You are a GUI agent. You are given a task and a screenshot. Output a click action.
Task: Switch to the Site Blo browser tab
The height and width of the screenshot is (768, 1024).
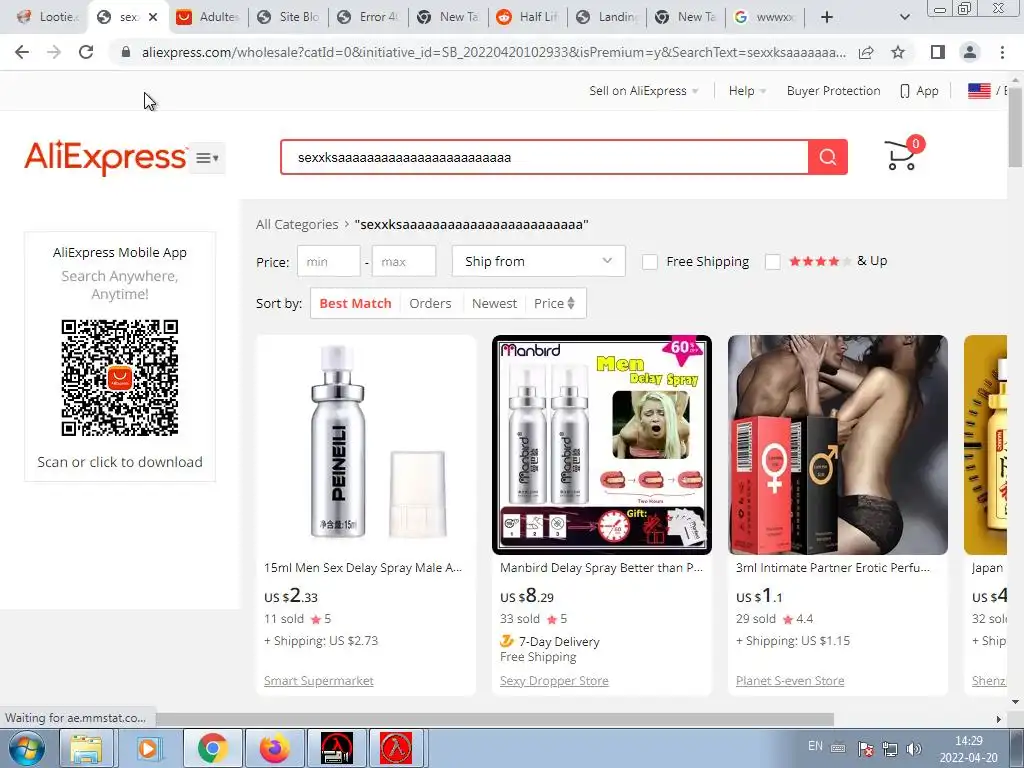pyautogui.click(x=288, y=17)
